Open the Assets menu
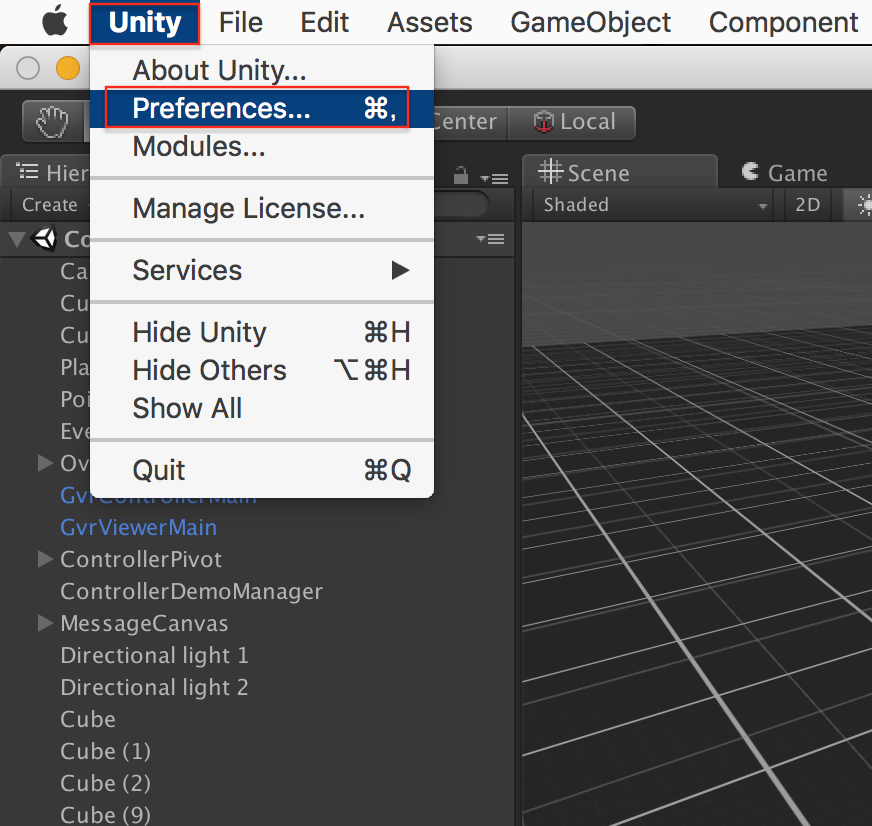The width and height of the screenshot is (872, 826). tap(430, 23)
